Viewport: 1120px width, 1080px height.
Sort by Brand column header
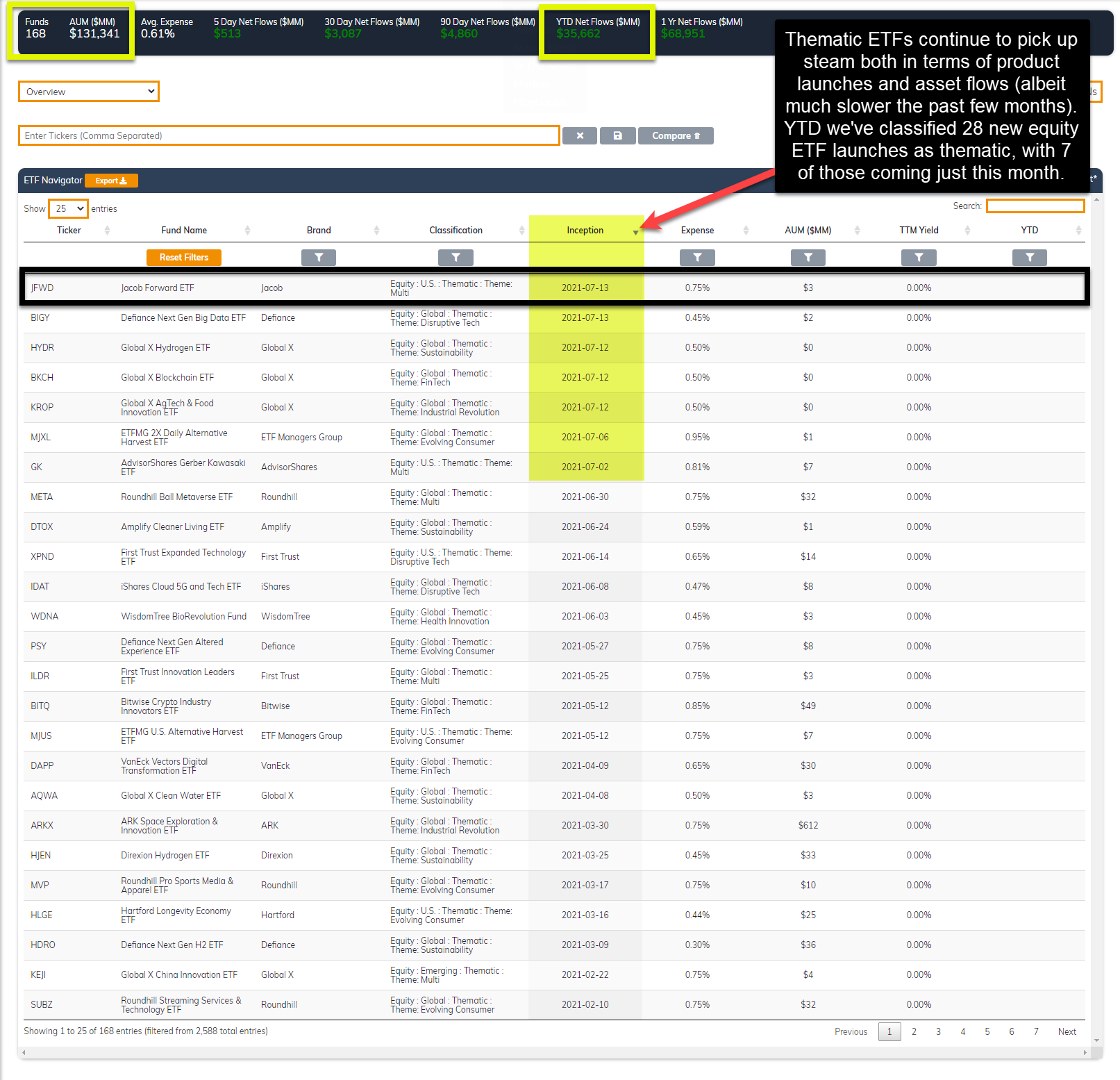pos(319,231)
